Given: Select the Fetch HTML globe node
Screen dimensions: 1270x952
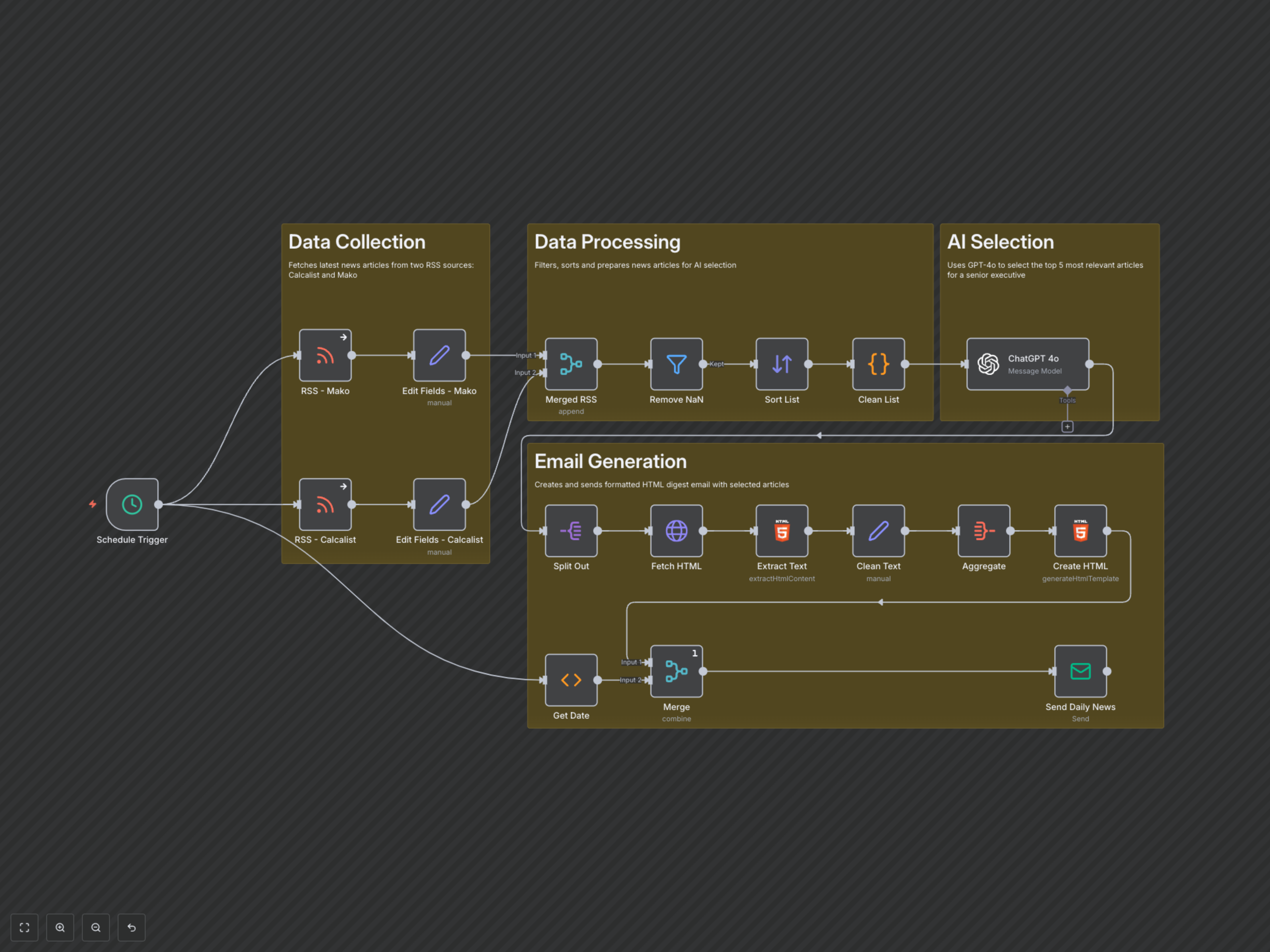Looking at the screenshot, I should (676, 531).
